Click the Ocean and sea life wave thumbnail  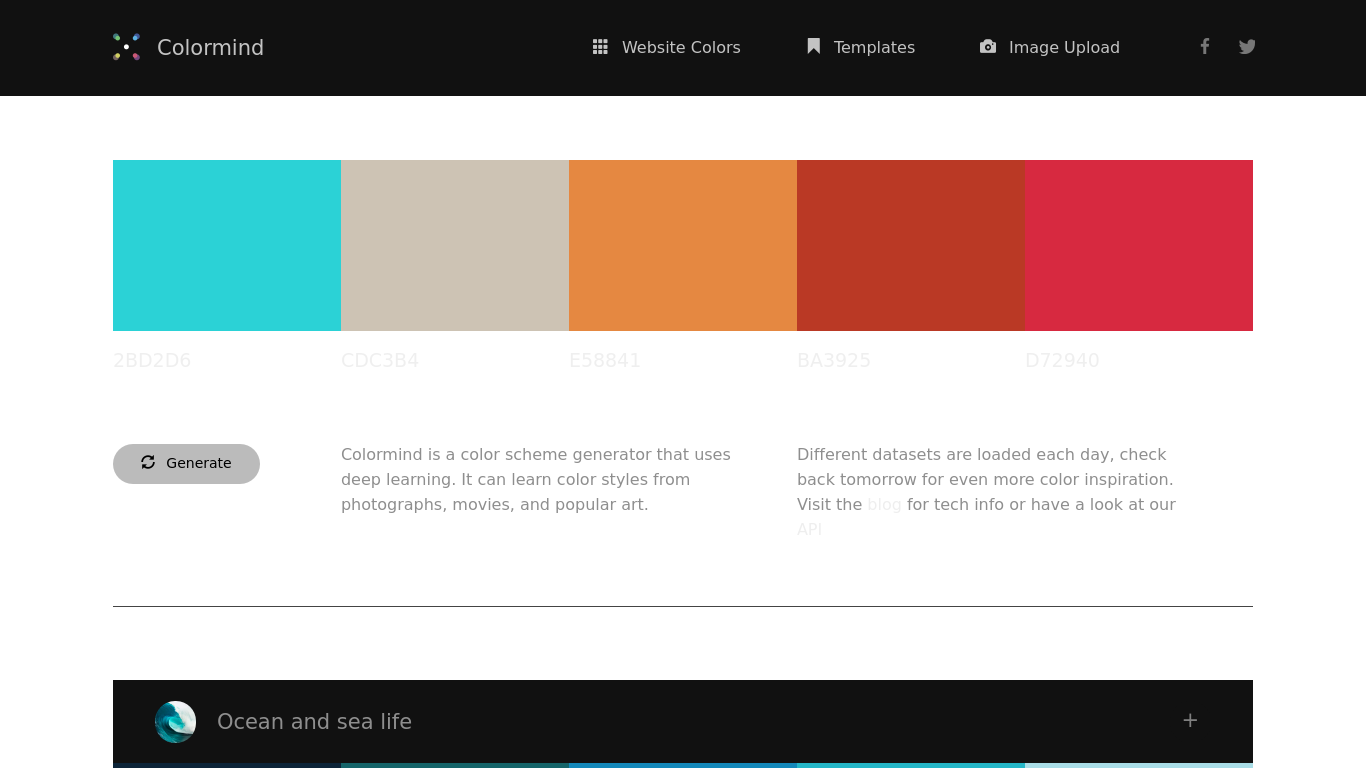pos(175,721)
